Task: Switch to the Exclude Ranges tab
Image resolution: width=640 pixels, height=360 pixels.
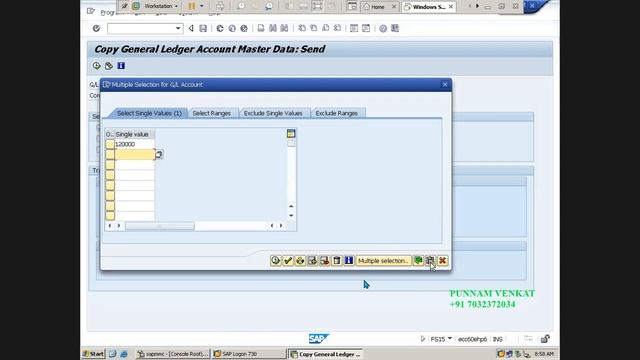Action: pyautogui.click(x=336, y=113)
